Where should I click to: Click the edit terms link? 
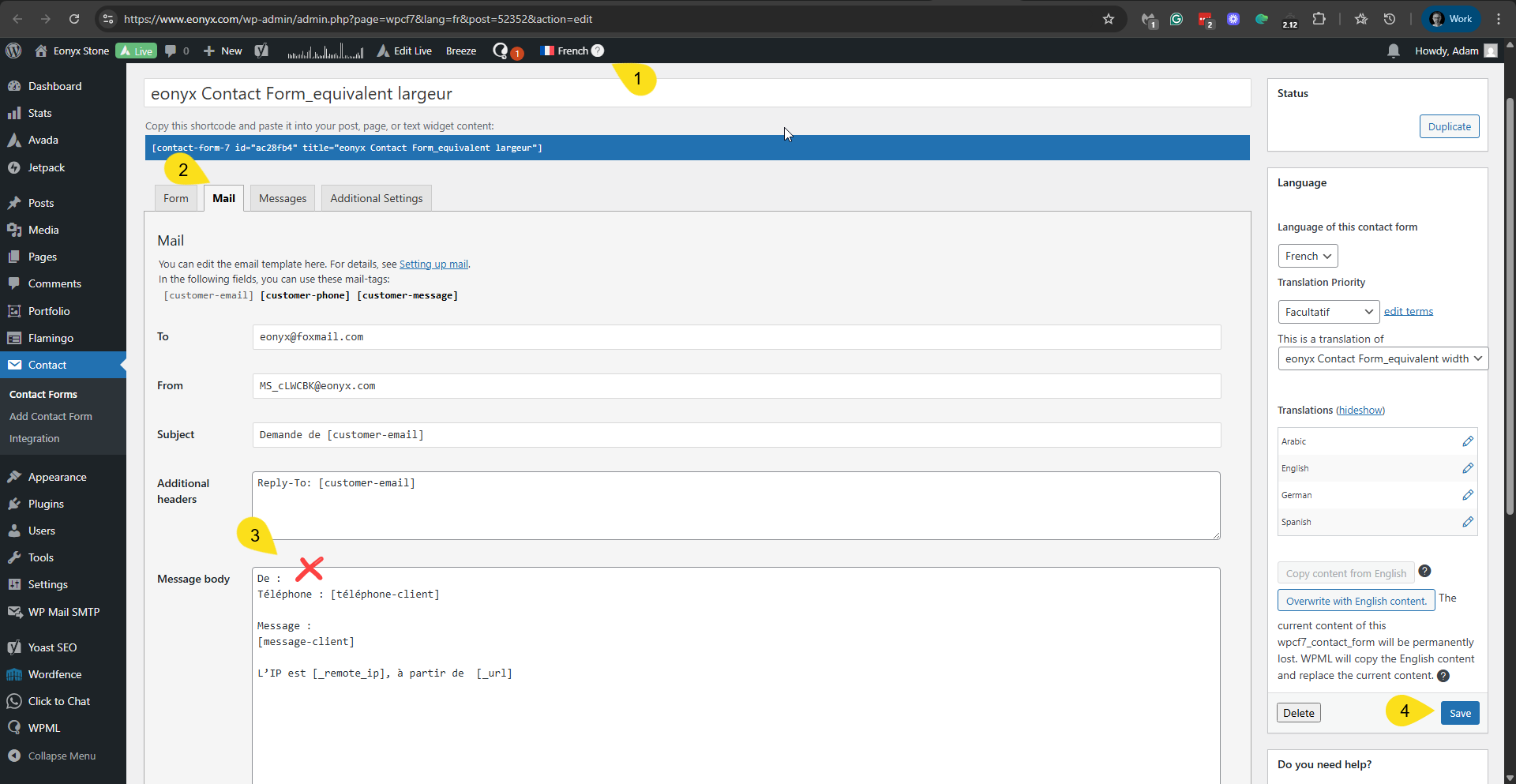click(x=1409, y=311)
